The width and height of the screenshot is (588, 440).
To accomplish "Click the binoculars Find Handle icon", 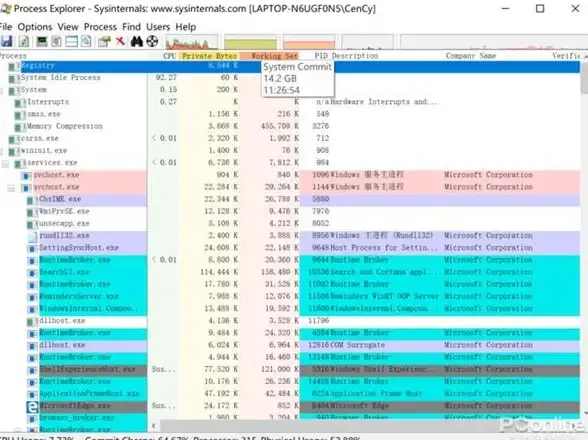I will [x=136, y=41].
